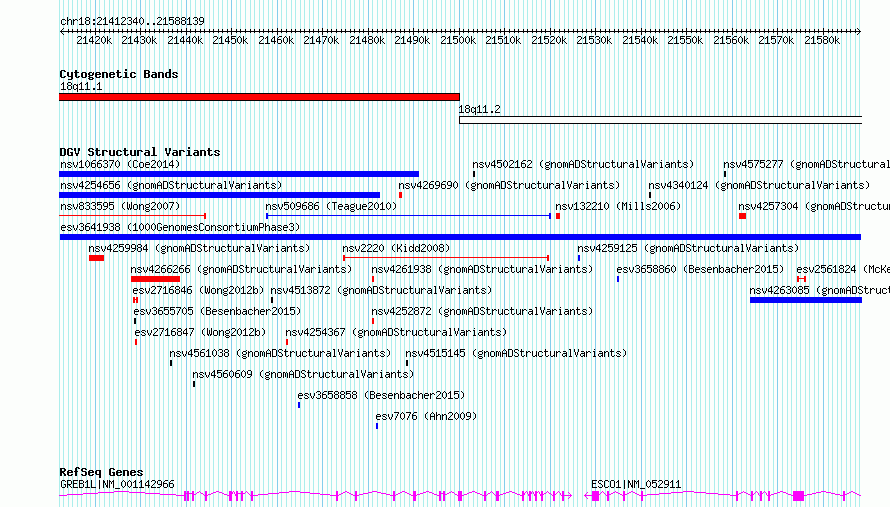Click nsv509686 (Teague2010) variant label
The image size is (890, 507).
tap(331, 206)
